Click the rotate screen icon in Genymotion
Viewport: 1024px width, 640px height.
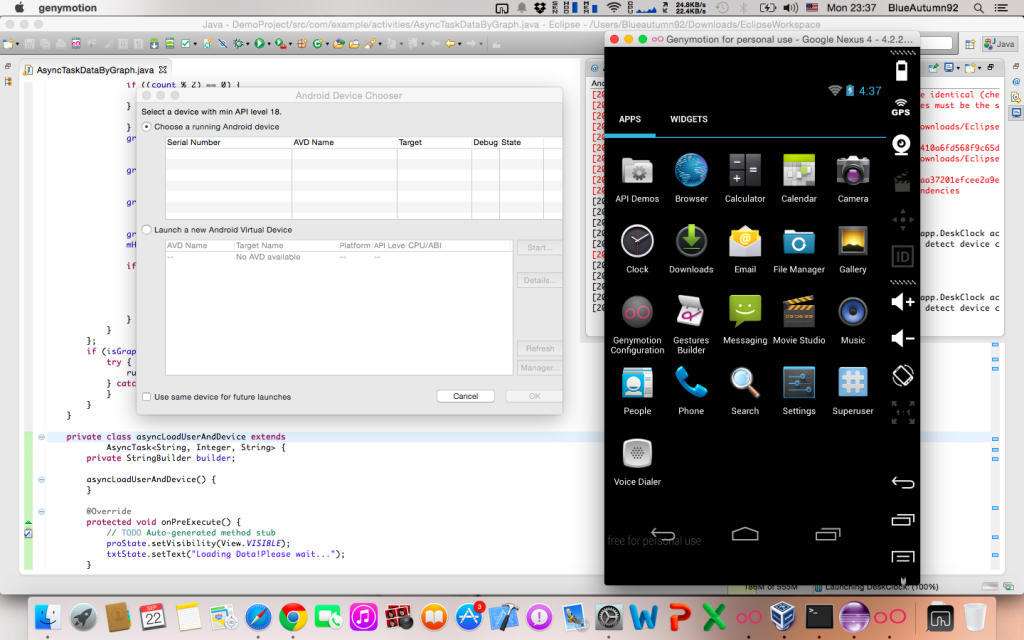pos(902,377)
